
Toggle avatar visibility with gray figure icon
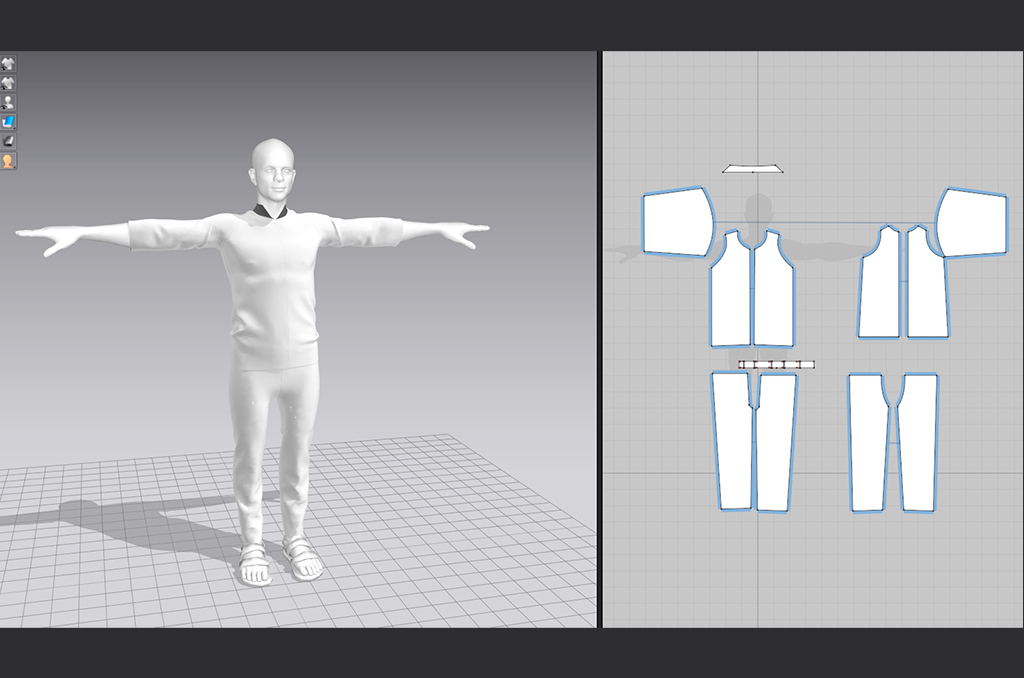tap(8, 102)
